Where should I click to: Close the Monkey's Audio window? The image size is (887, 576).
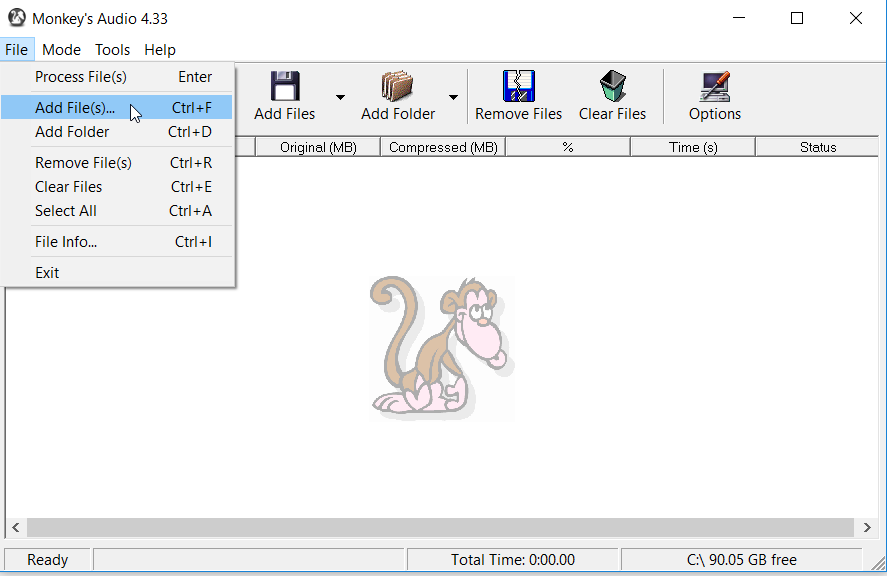tap(855, 18)
